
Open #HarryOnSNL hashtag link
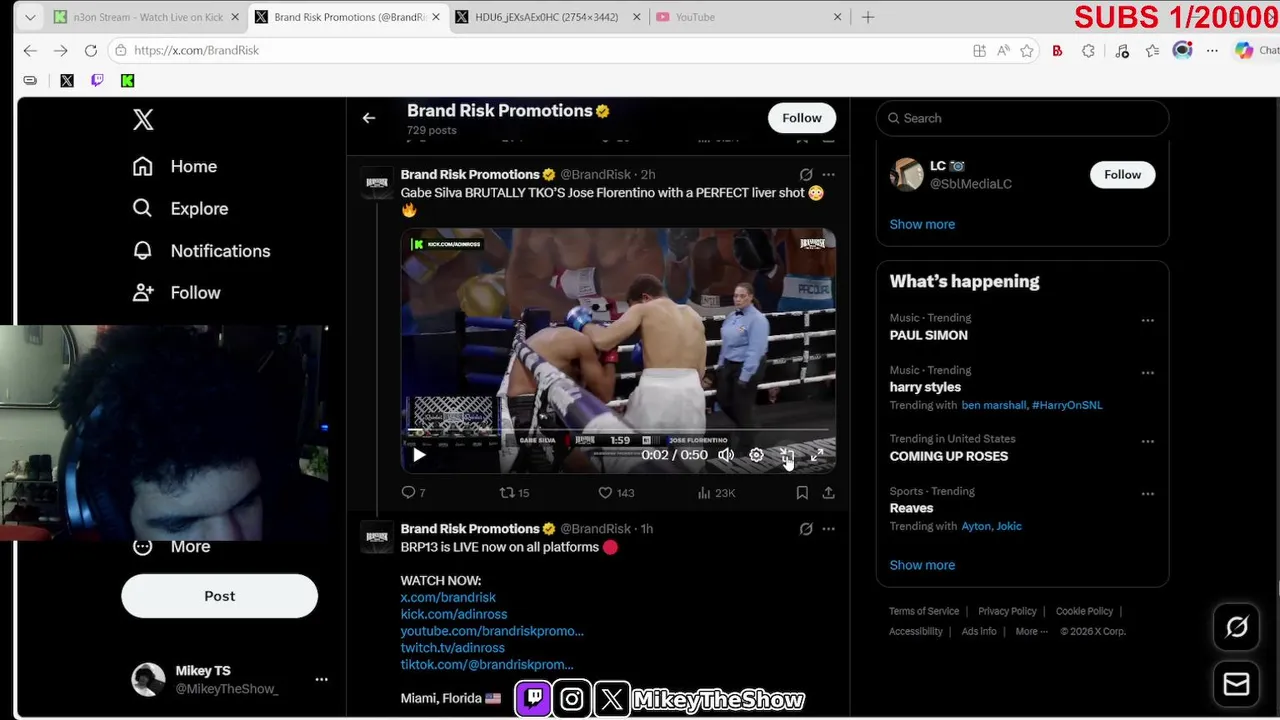tap(1067, 405)
